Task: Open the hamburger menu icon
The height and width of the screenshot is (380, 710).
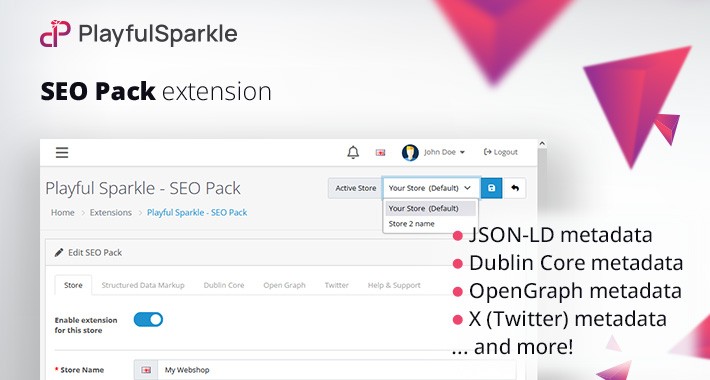Action: (x=62, y=153)
